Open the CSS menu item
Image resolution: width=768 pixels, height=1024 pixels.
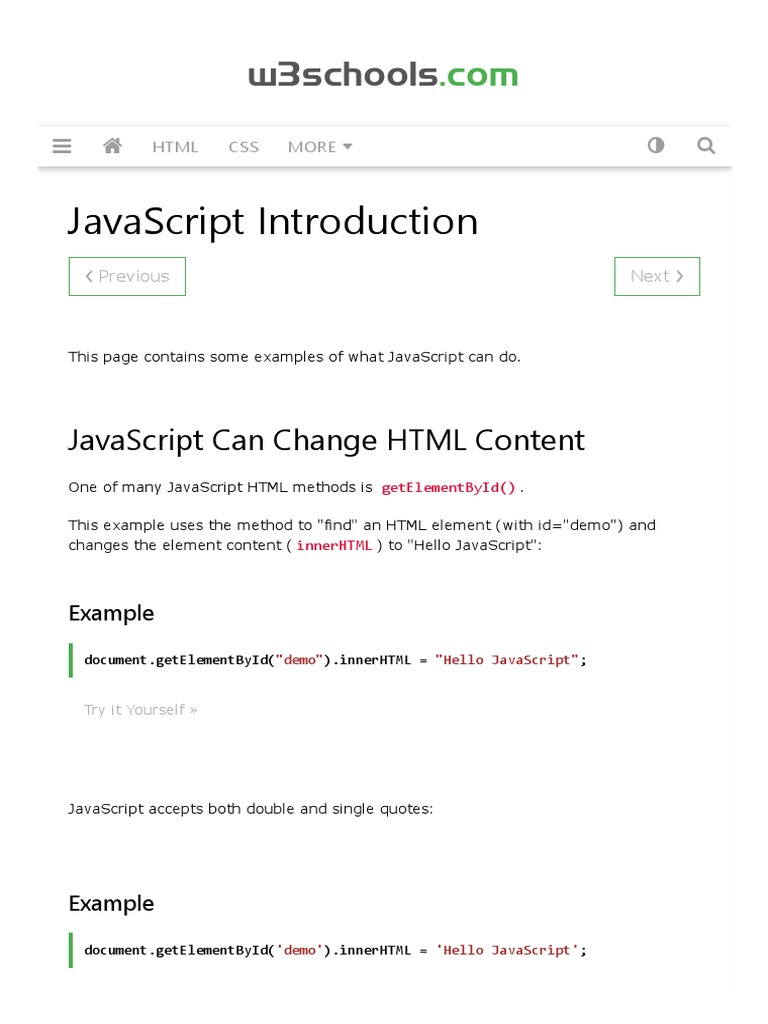[243, 147]
